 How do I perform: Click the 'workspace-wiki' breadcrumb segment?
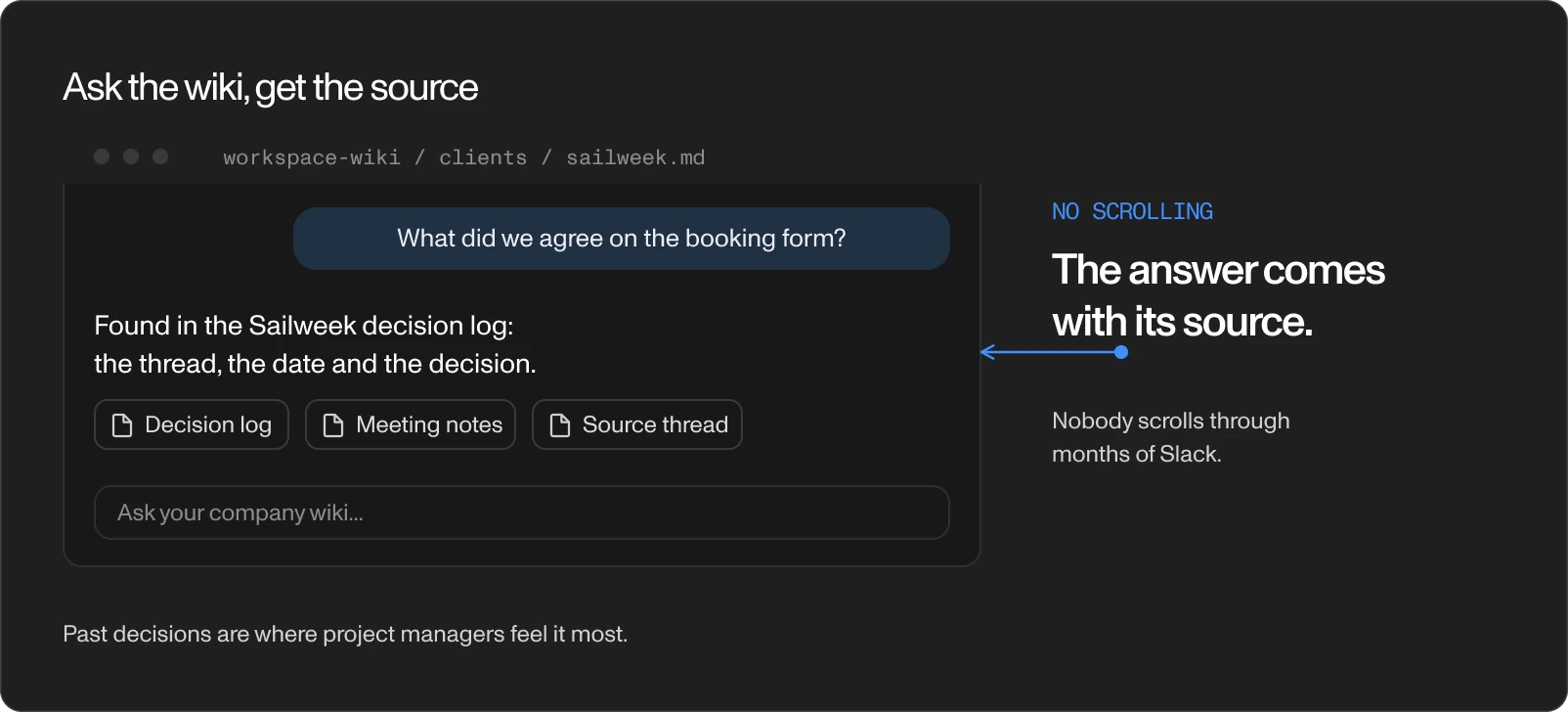[x=312, y=157]
